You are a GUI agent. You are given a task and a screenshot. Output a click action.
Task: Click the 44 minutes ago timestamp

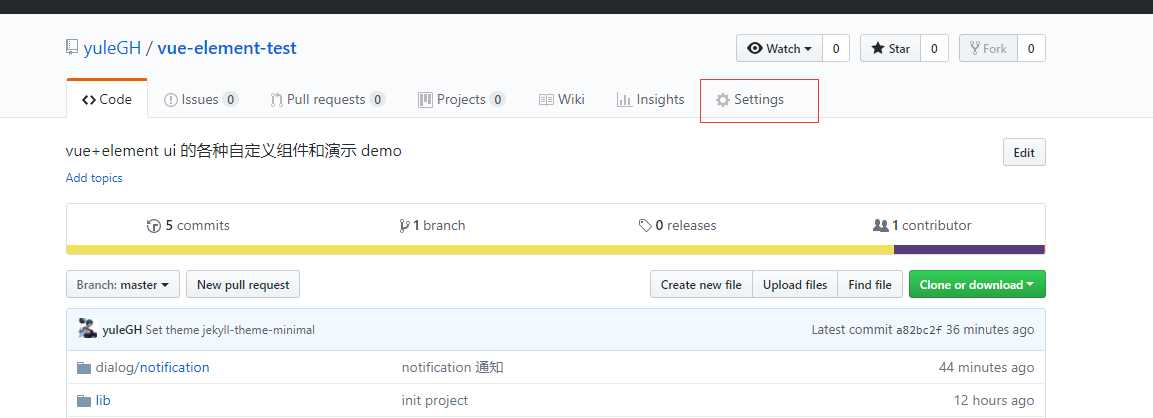pyautogui.click(x=986, y=367)
